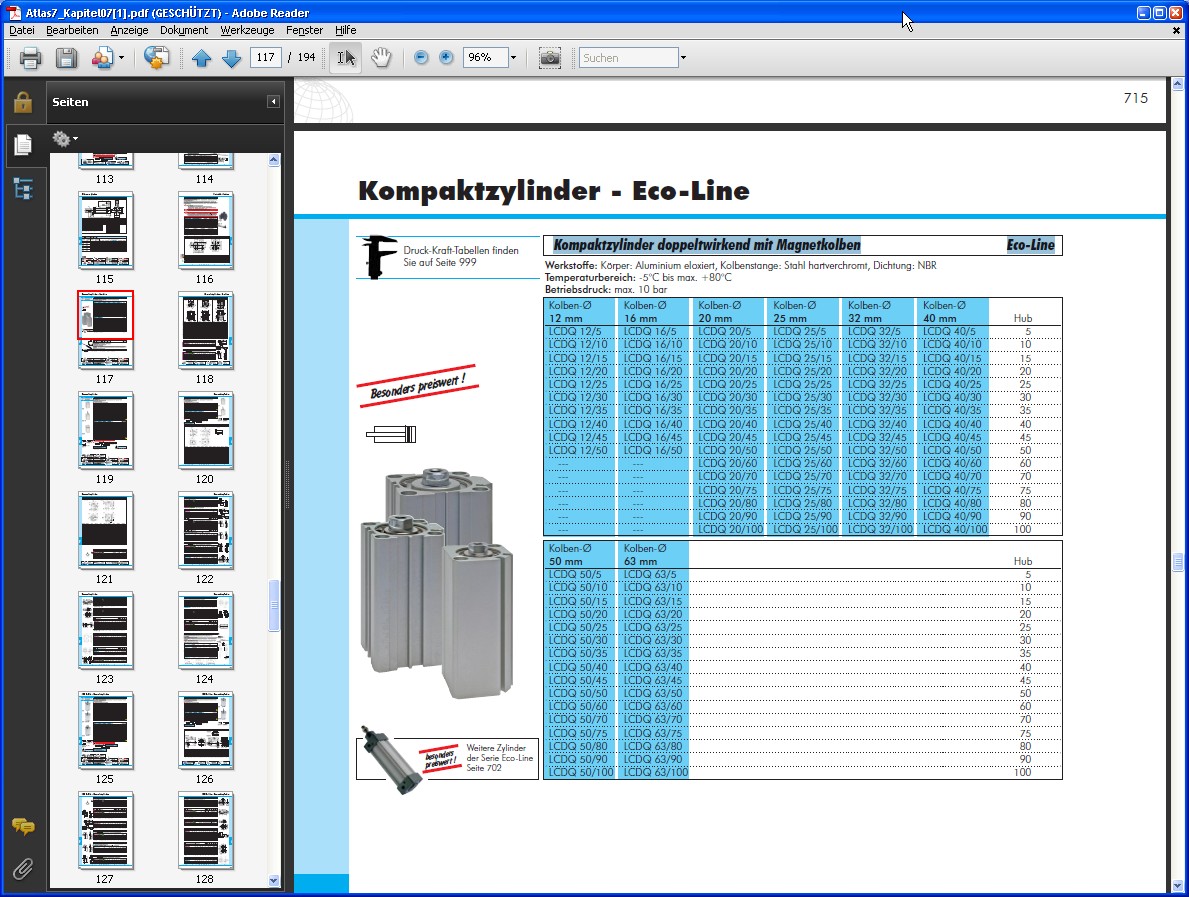Select page thumbnail 128
Image resolution: width=1189 pixels, height=897 pixels.
(x=205, y=831)
